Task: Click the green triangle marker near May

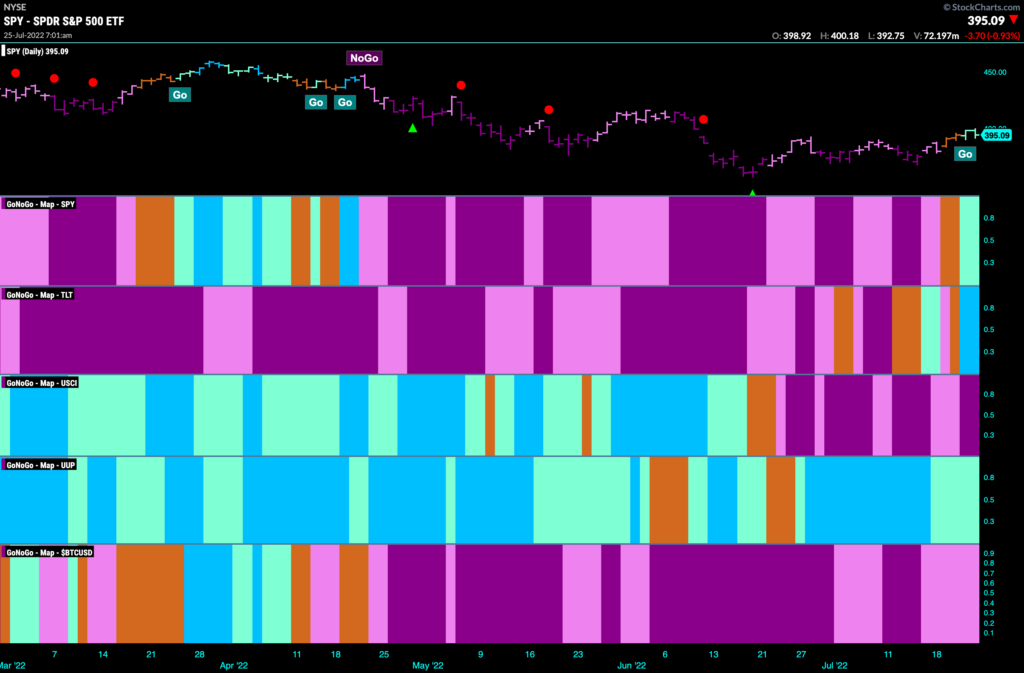Action: tap(413, 129)
